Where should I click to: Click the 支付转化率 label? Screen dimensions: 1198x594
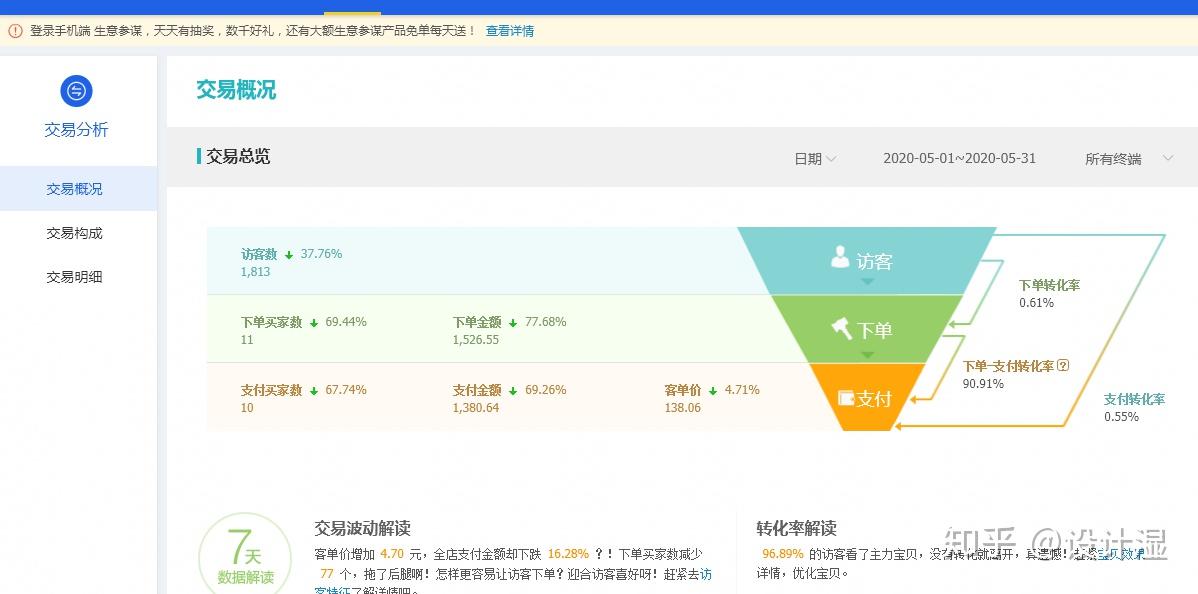pyautogui.click(x=1135, y=399)
